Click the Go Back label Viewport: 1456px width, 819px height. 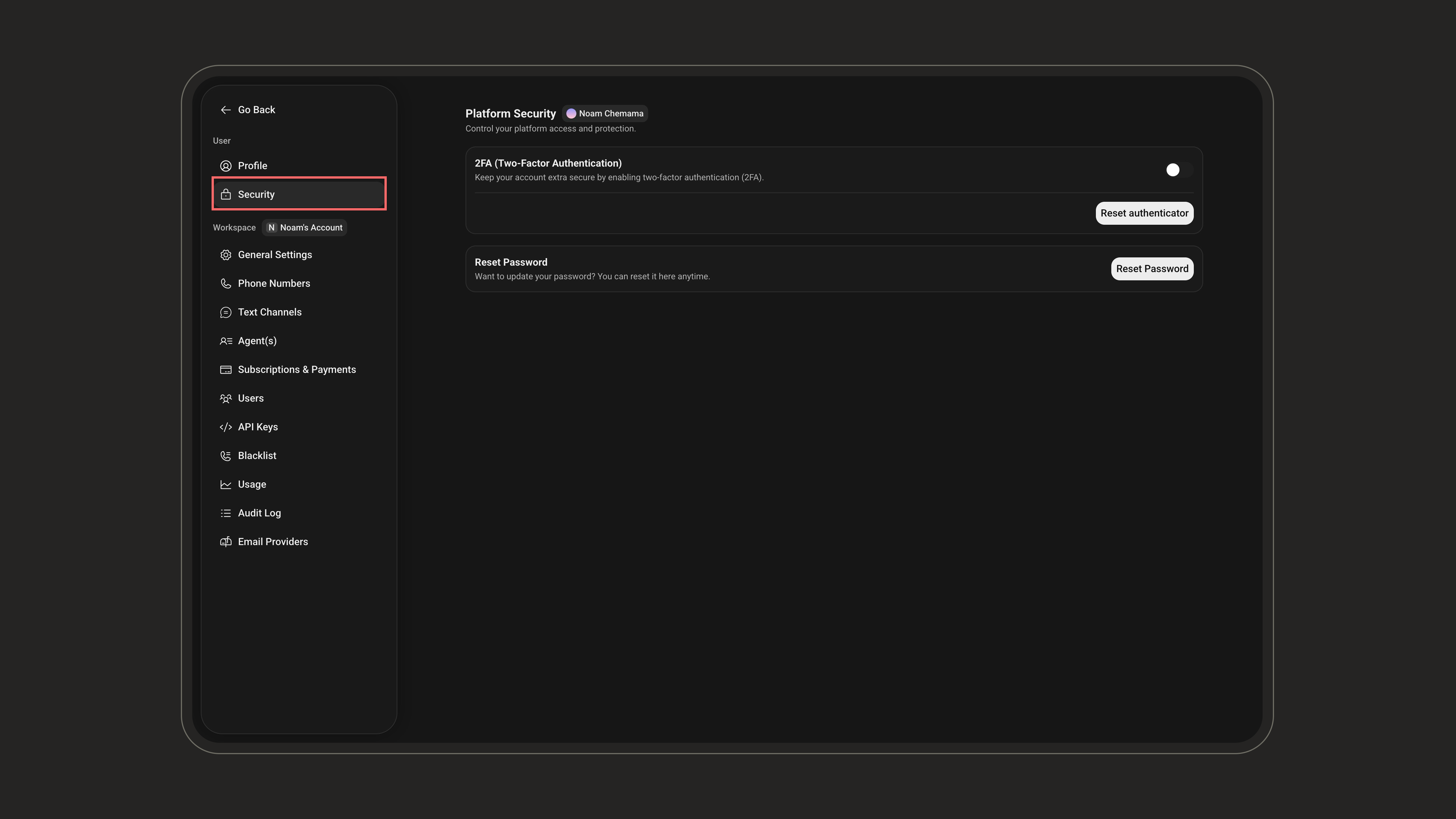[x=257, y=110]
